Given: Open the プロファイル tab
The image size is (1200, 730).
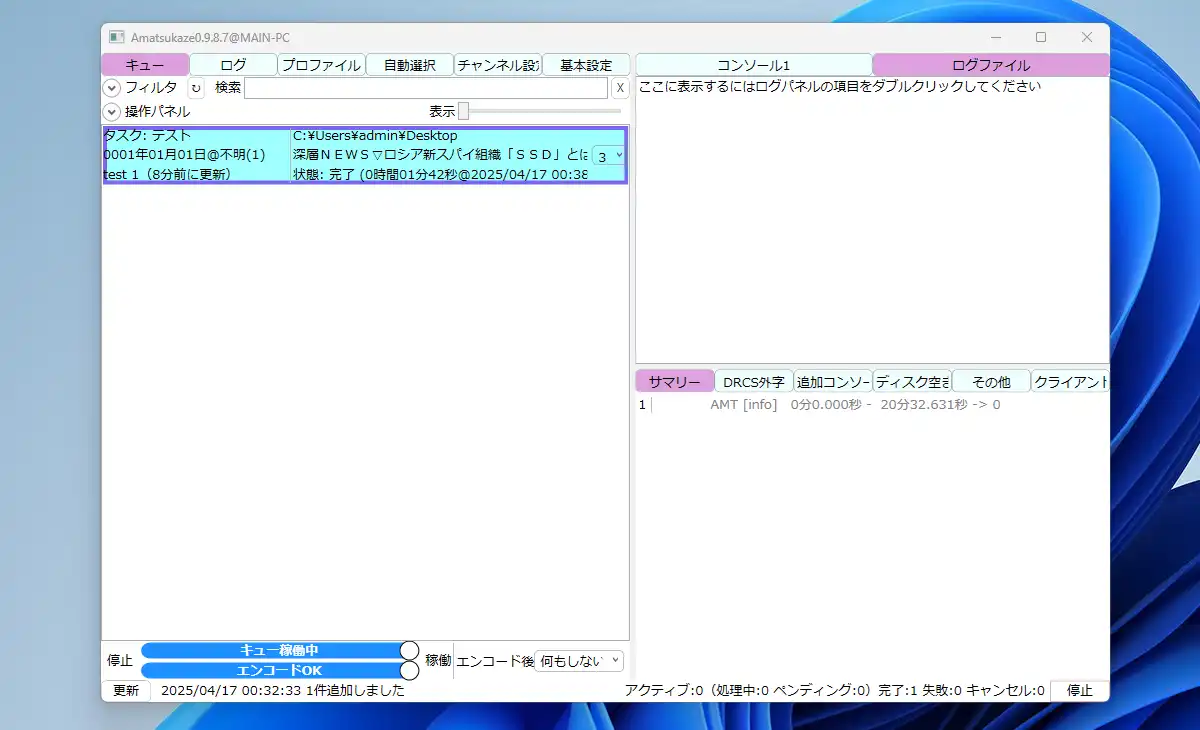Looking at the screenshot, I should point(321,65).
